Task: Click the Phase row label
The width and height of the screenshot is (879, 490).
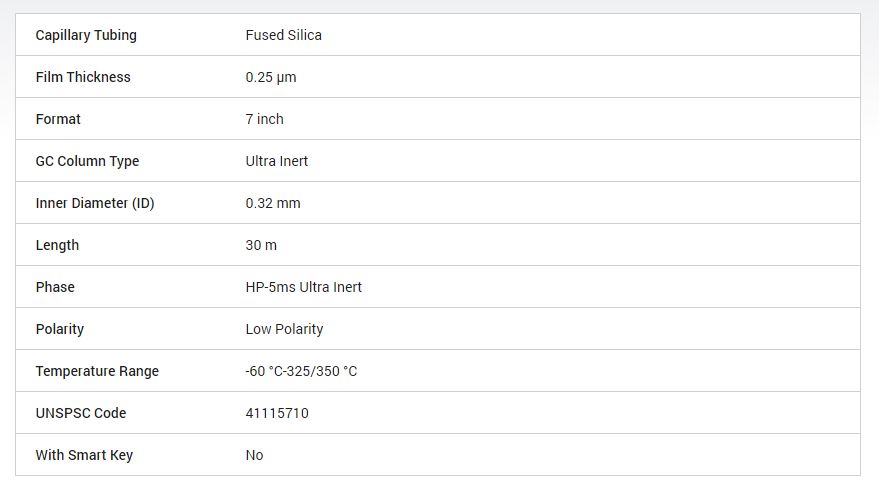Action: (x=55, y=287)
